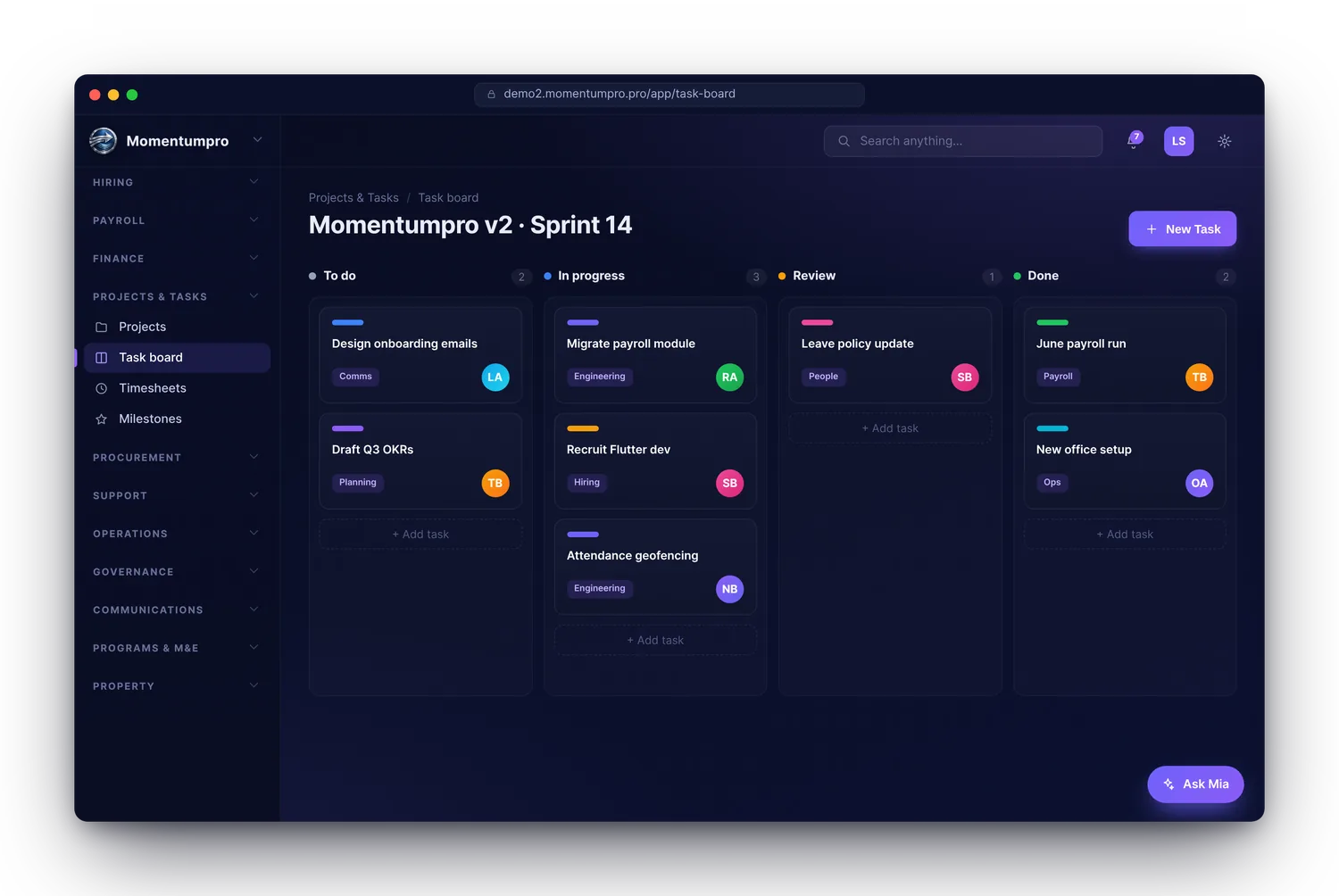This screenshot has width=1339, height=896.
Task: Click the Ops tag
Action: click(x=1052, y=483)
